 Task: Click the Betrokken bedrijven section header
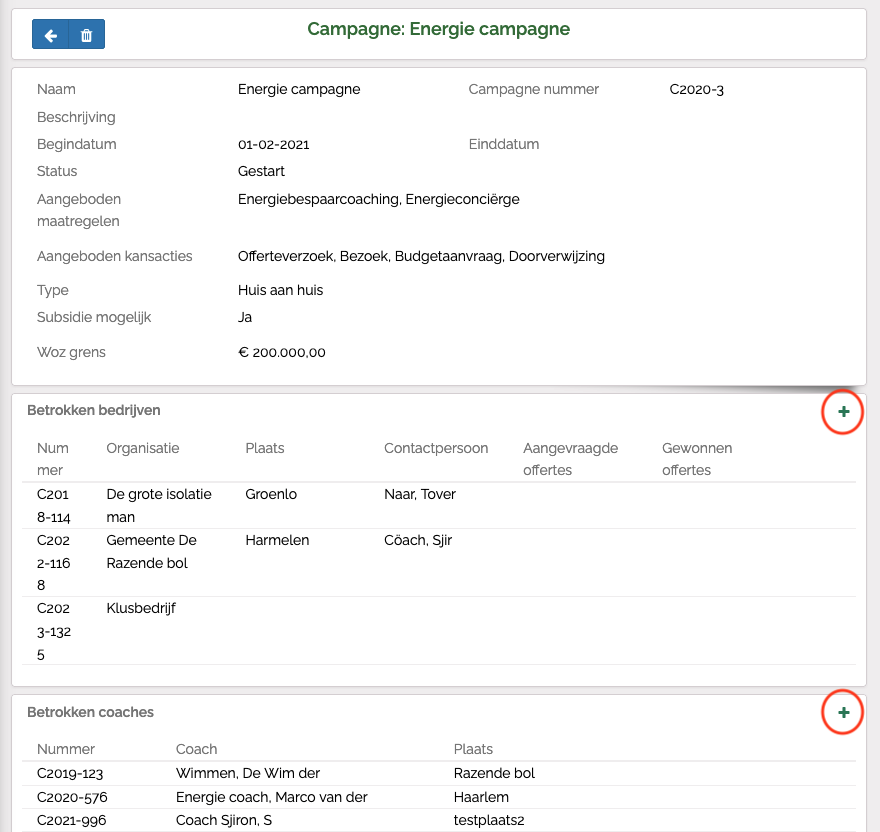coord(94,410)
